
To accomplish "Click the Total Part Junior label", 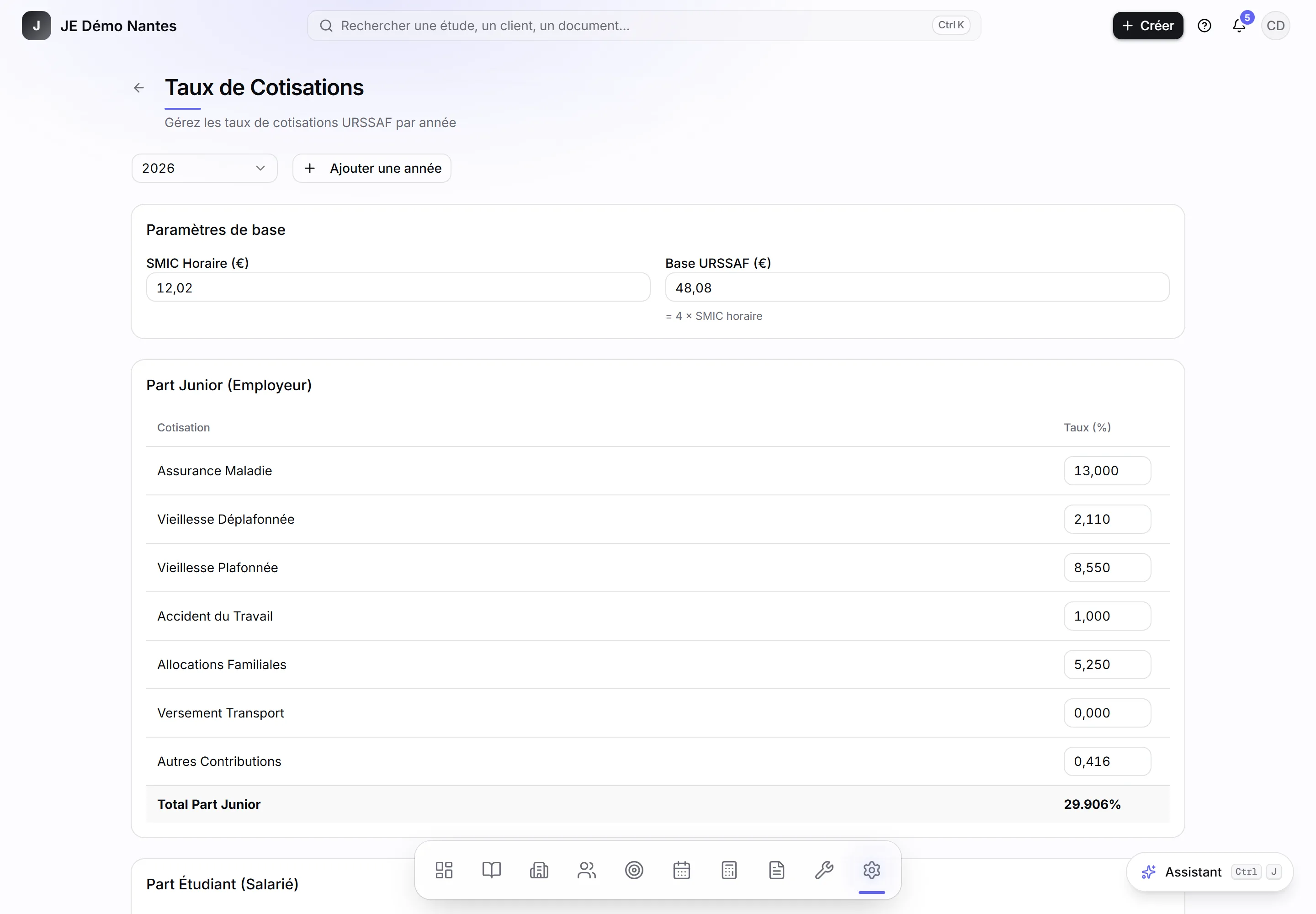I will [x=209, y=805].
